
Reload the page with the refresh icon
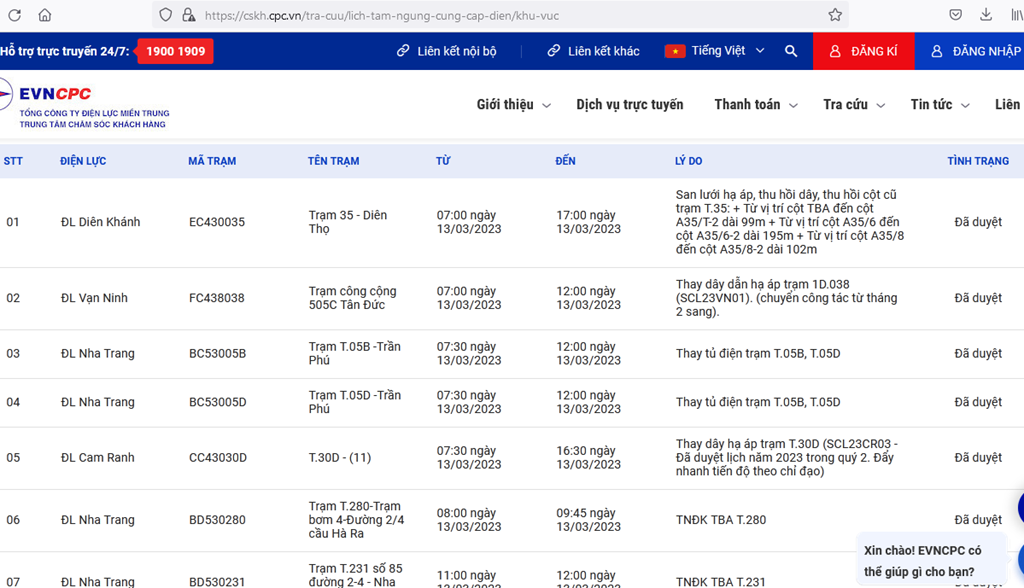tap(15, 15)
